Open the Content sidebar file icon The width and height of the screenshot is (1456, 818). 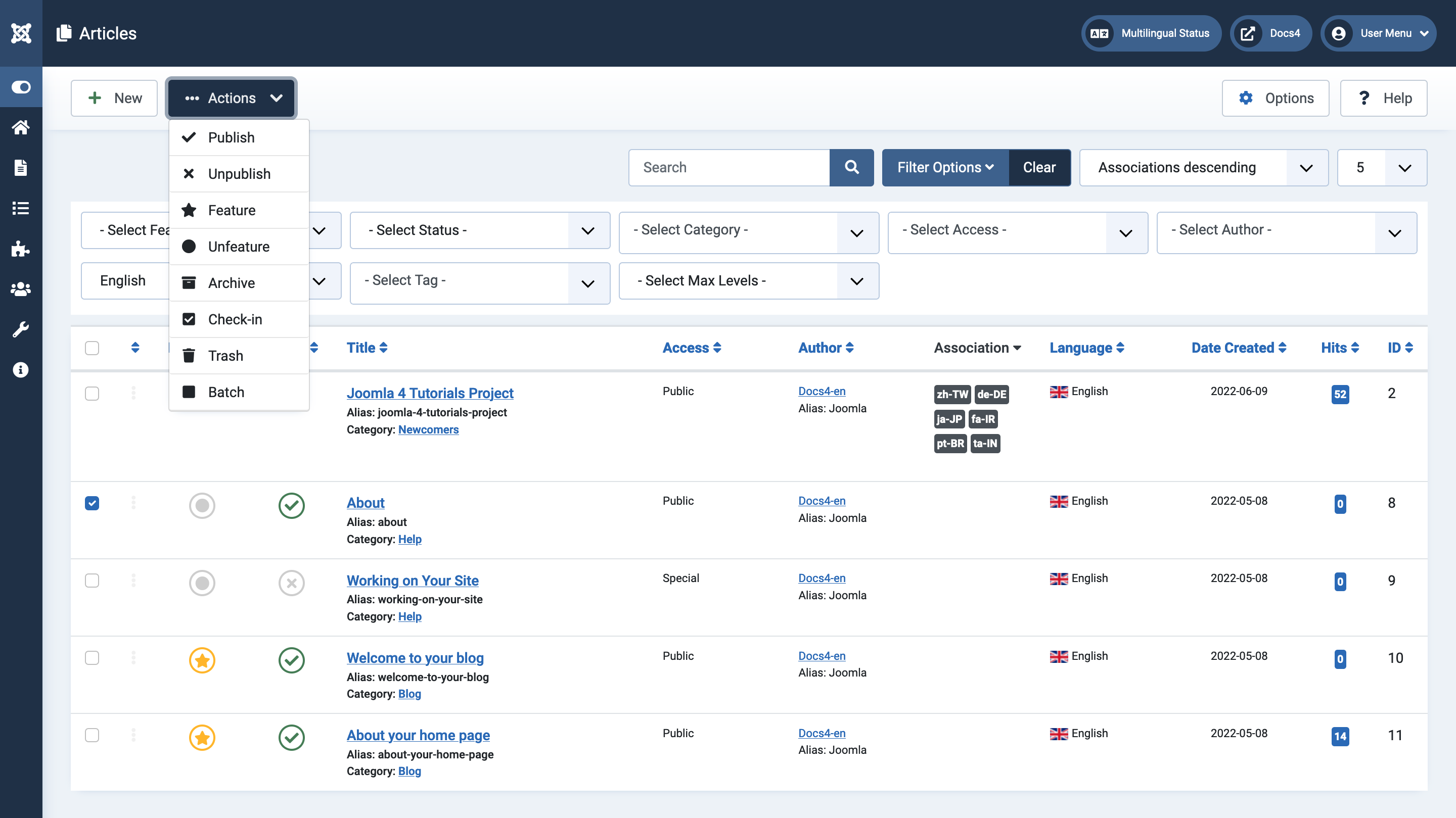(x=21, y=168)
